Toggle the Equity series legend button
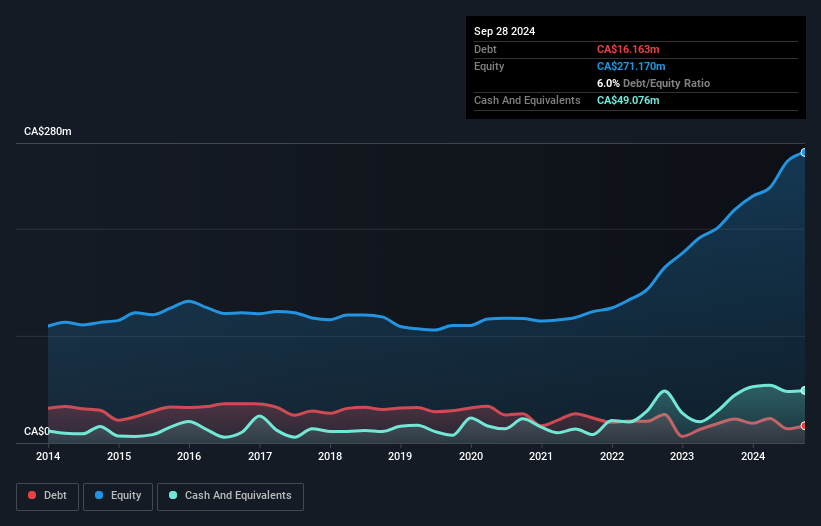821x526 pixels. tap(118, 496)
